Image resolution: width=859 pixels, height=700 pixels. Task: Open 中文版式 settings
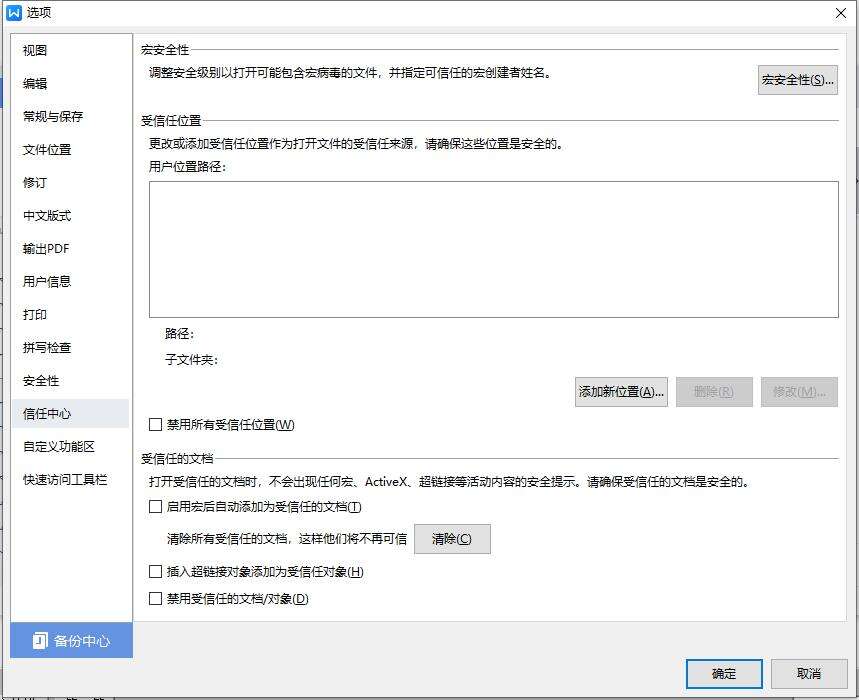(x=47, y=215)
